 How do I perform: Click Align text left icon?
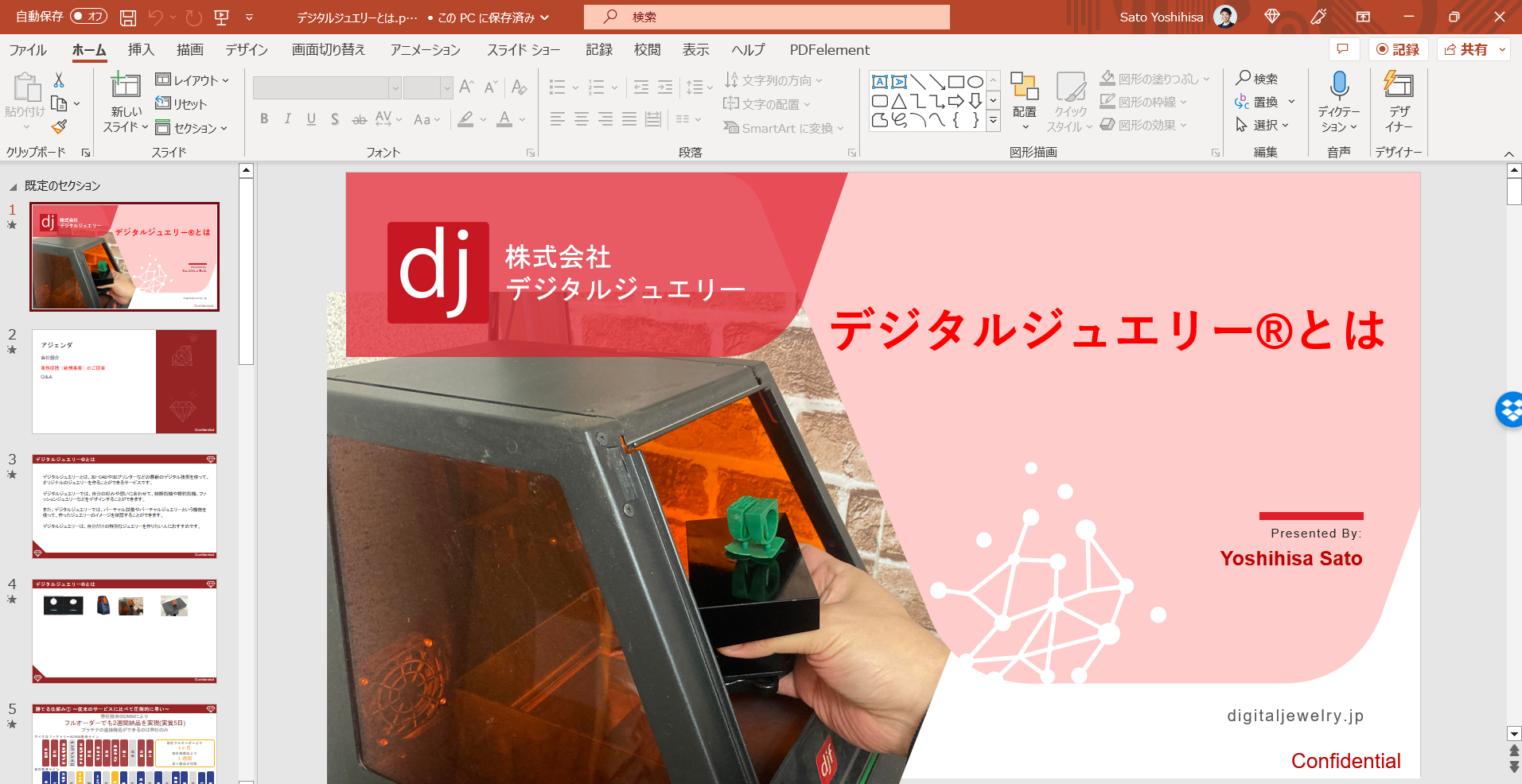[558, 119]
